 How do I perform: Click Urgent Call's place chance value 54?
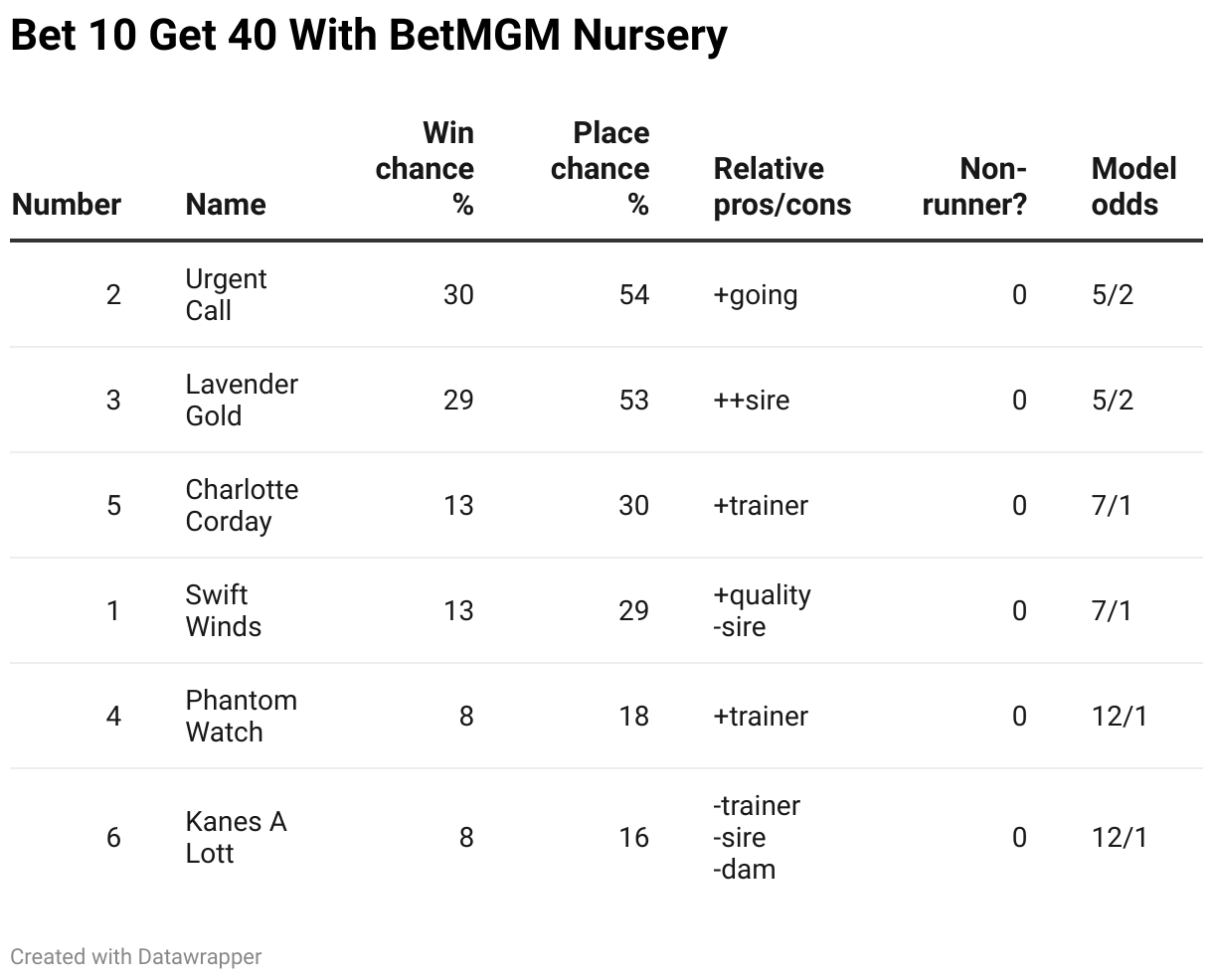(633, 294)
